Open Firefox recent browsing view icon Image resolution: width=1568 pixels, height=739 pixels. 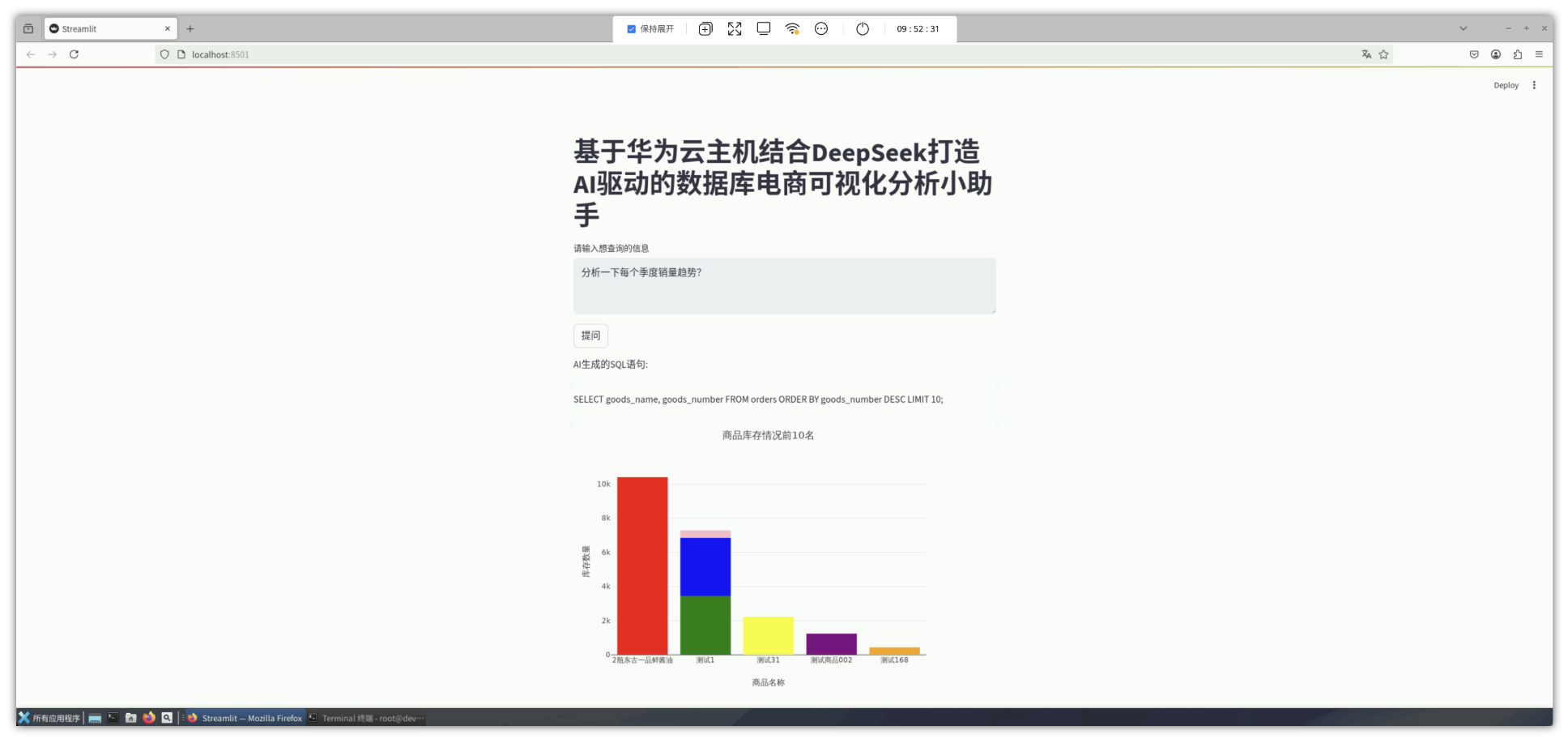(x=28, y=28)
